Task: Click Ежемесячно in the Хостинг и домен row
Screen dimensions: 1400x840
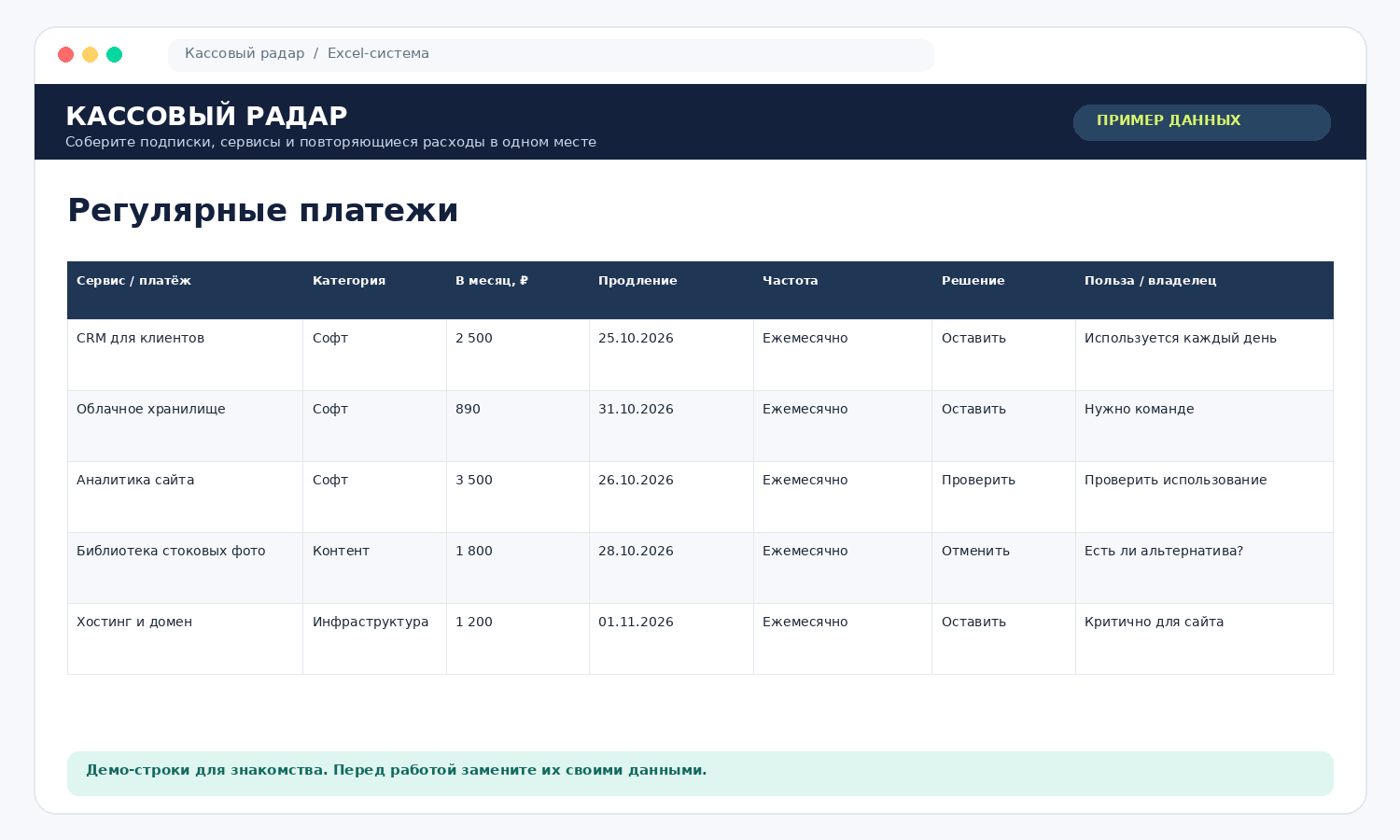Action: pyautogui.click(x=843, y=638)
